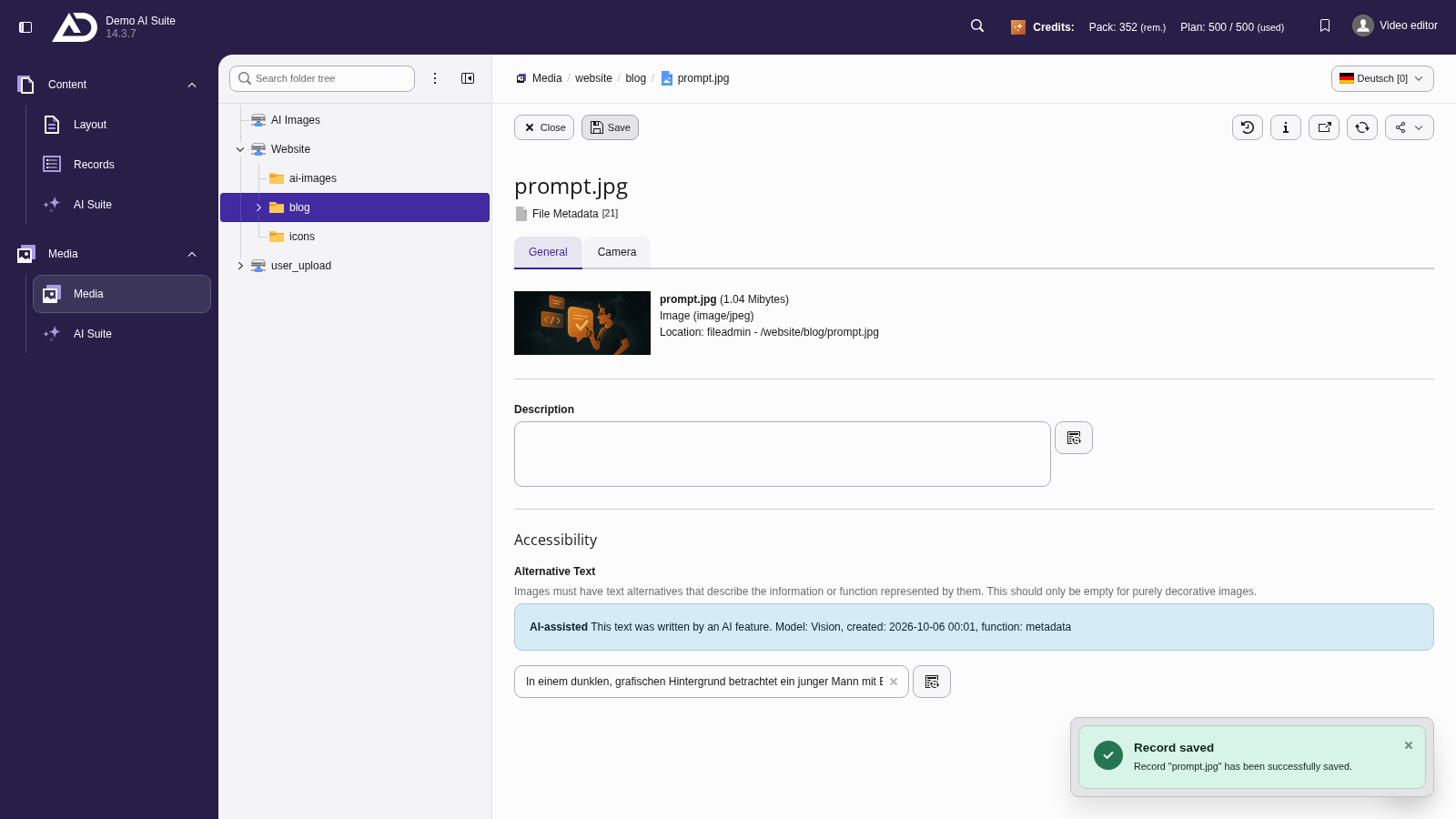The image size is (1456, 819).
Task: Open the Deutsch language dropdown
Action: pos(1382,78)
